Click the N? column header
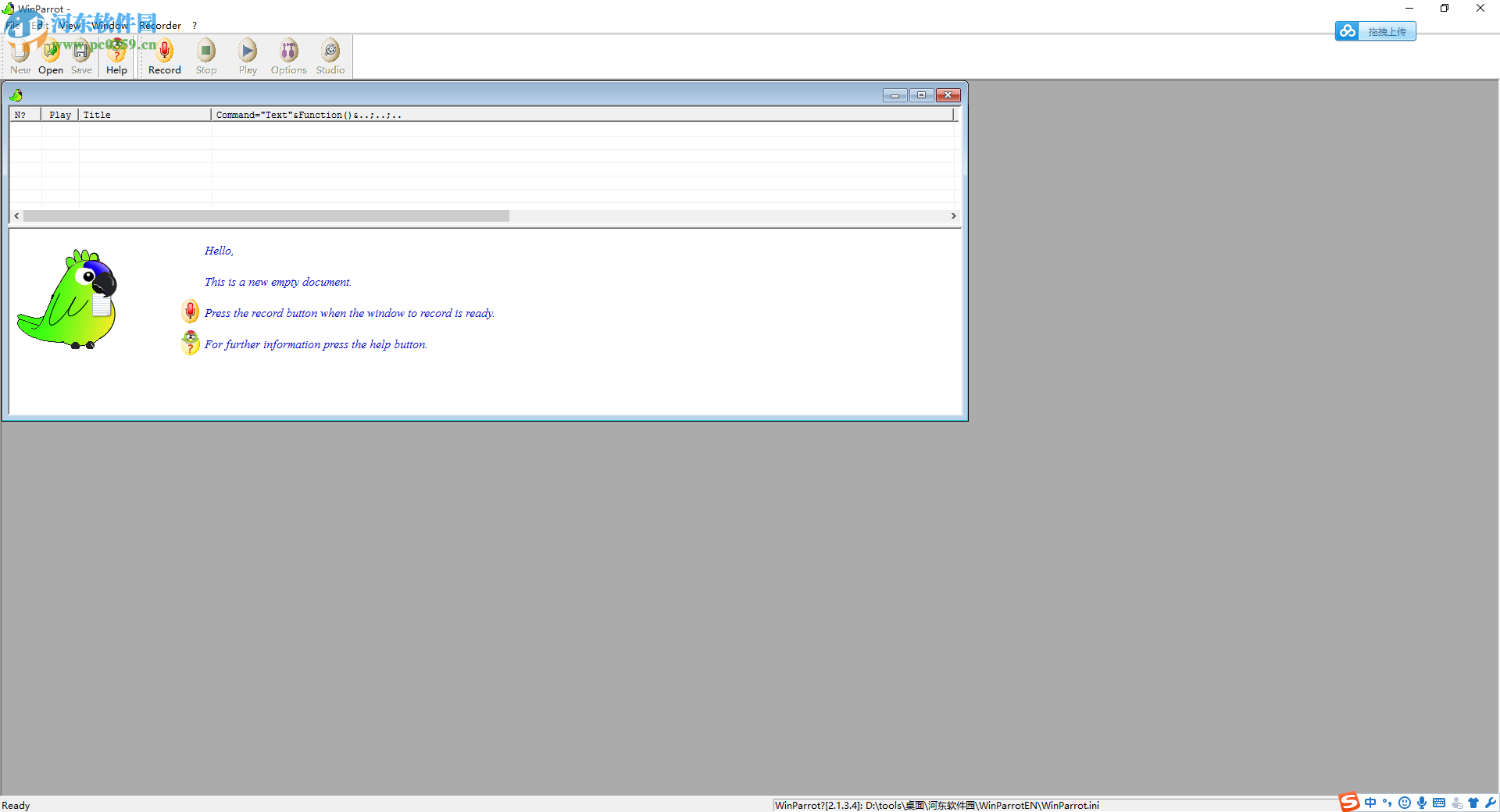Viewport: 1500px width, 812px height. (25, 115)
